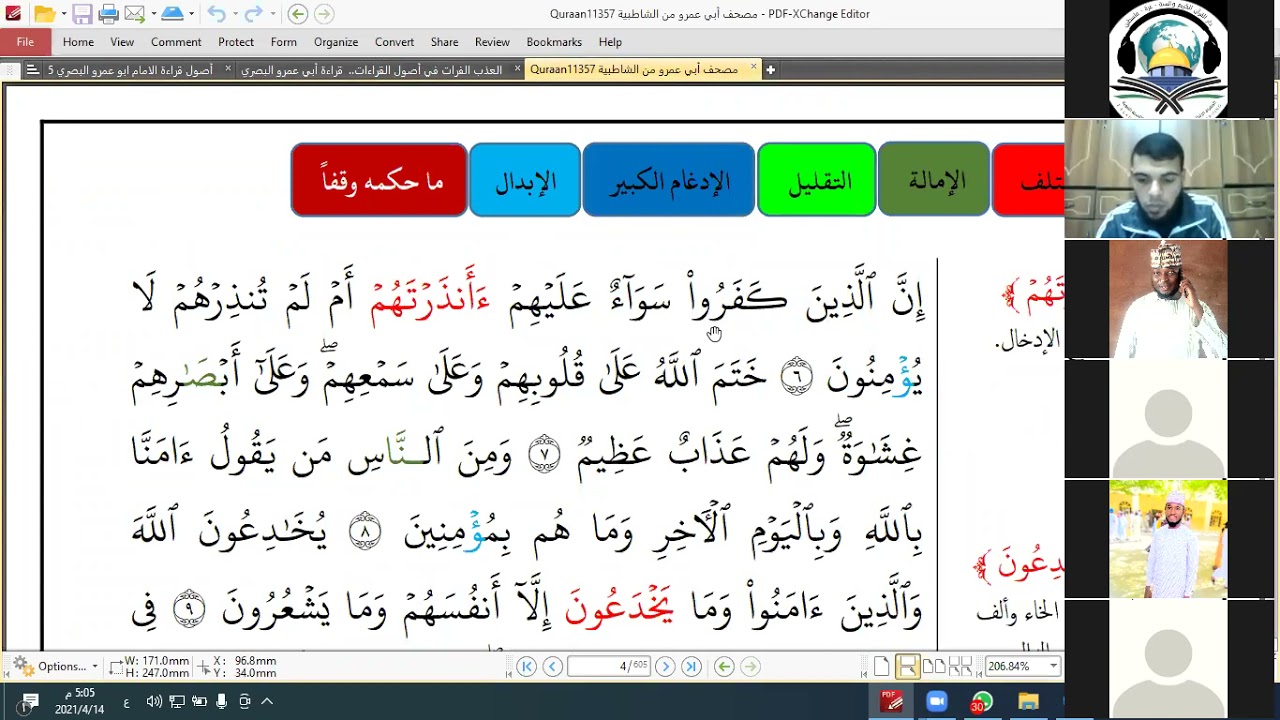
Task: Save the document with the floppy icon
Action: pos(82,14)
